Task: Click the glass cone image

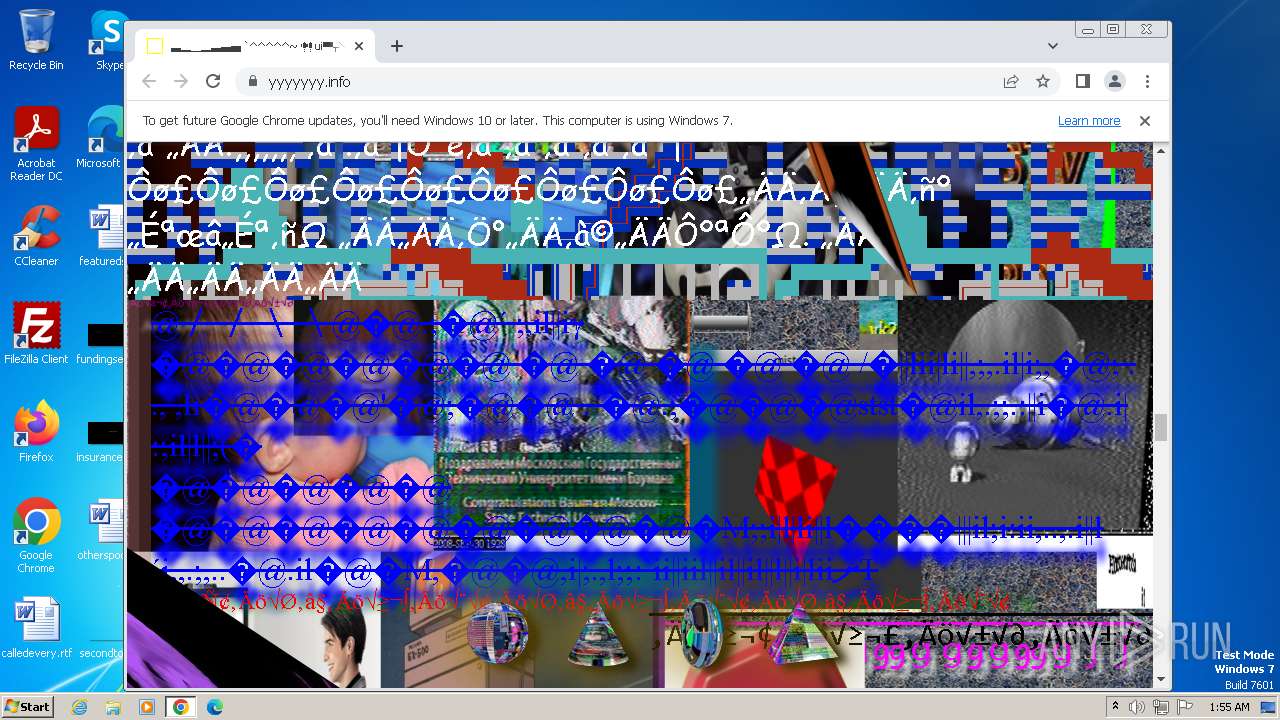Action: [x=598, y=635]
